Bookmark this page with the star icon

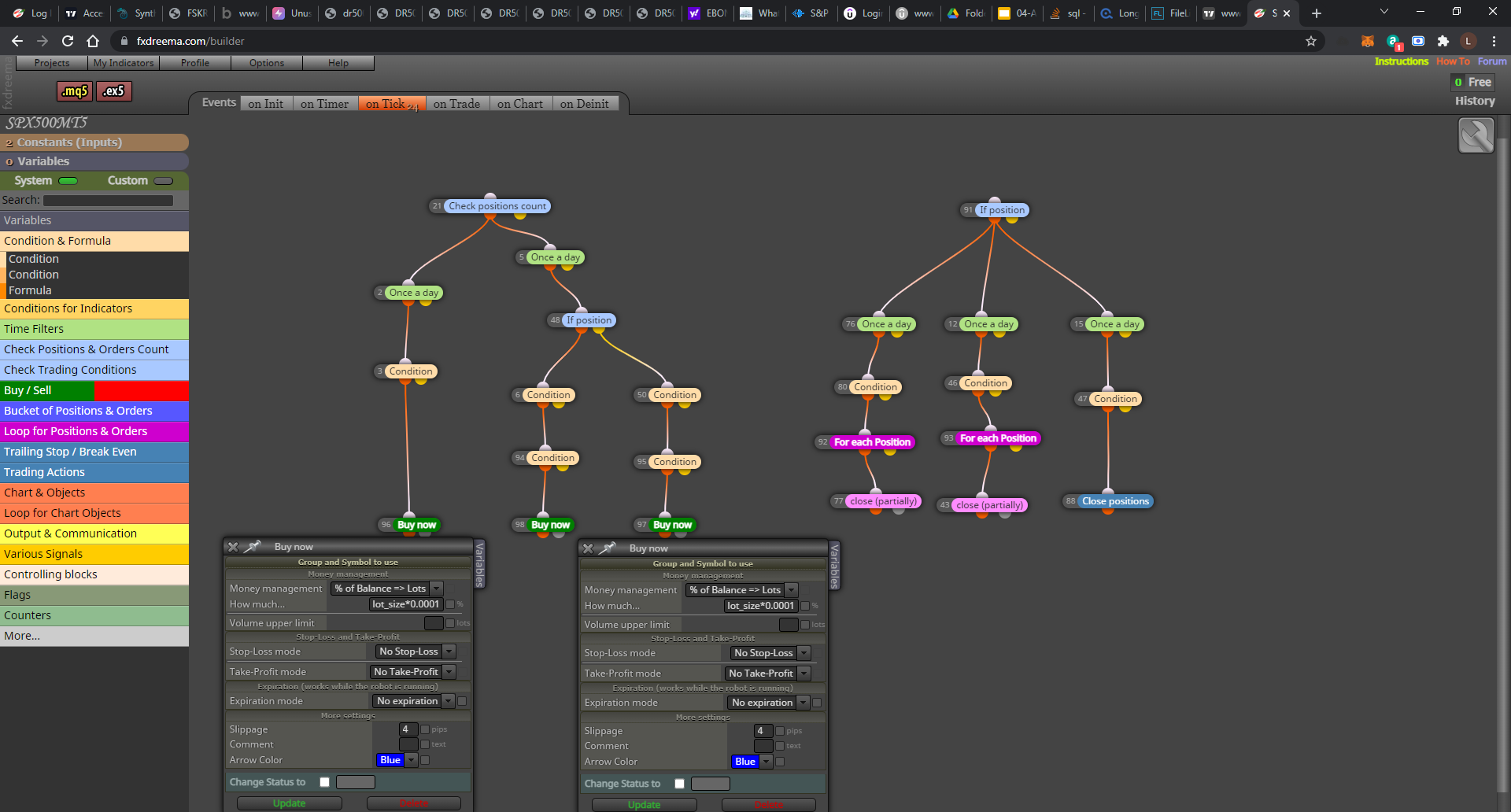(x=1311, y=41)
